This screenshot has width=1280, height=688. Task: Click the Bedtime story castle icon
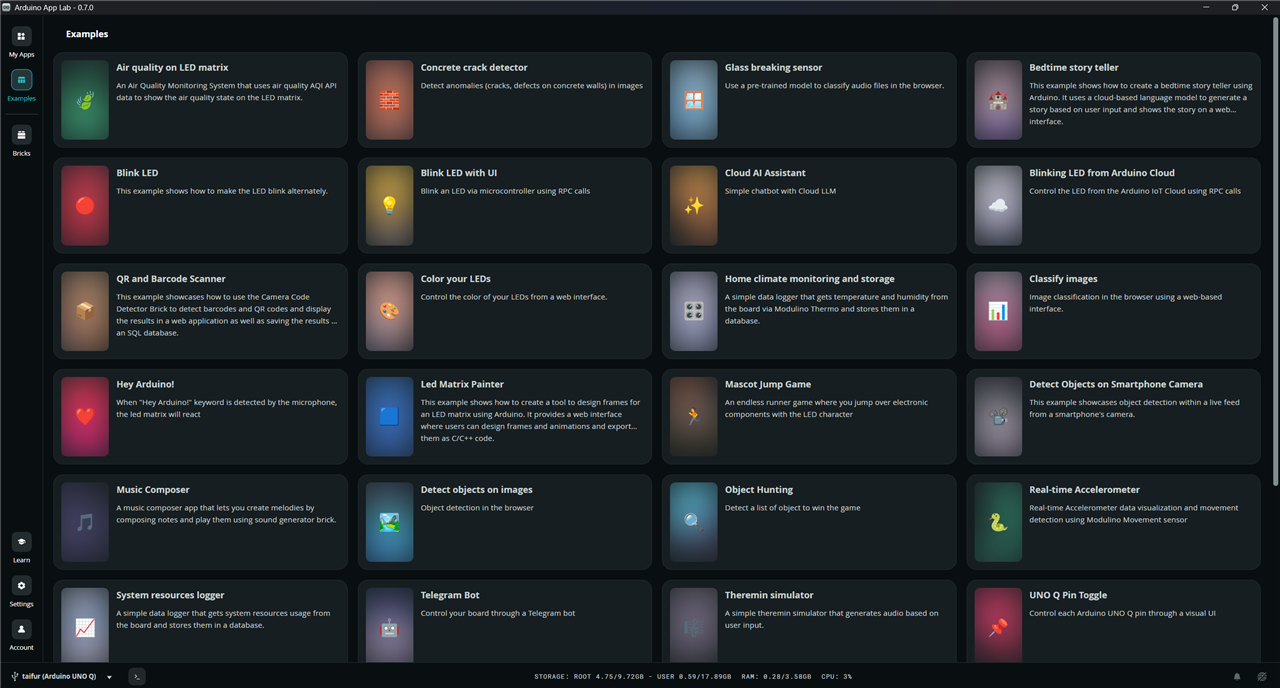(998, 100)
